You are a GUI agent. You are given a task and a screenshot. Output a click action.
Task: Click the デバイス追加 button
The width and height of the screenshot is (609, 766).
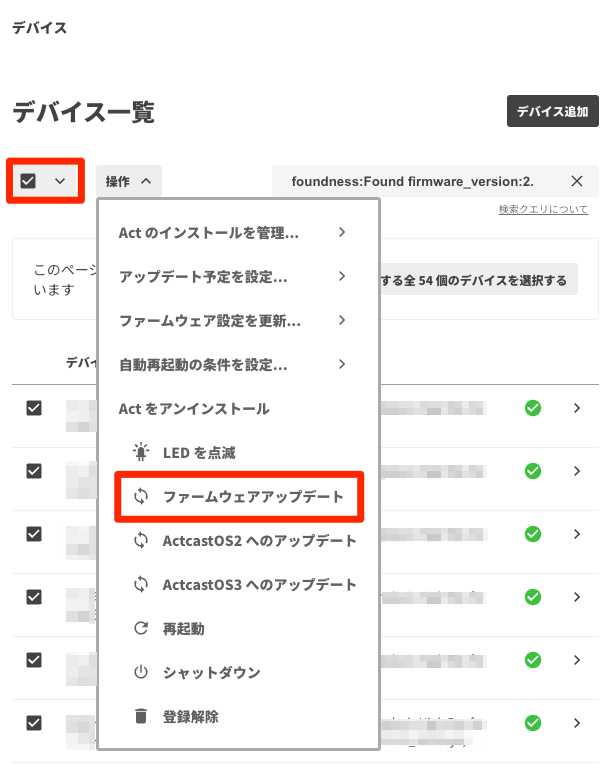pos(552,112)
